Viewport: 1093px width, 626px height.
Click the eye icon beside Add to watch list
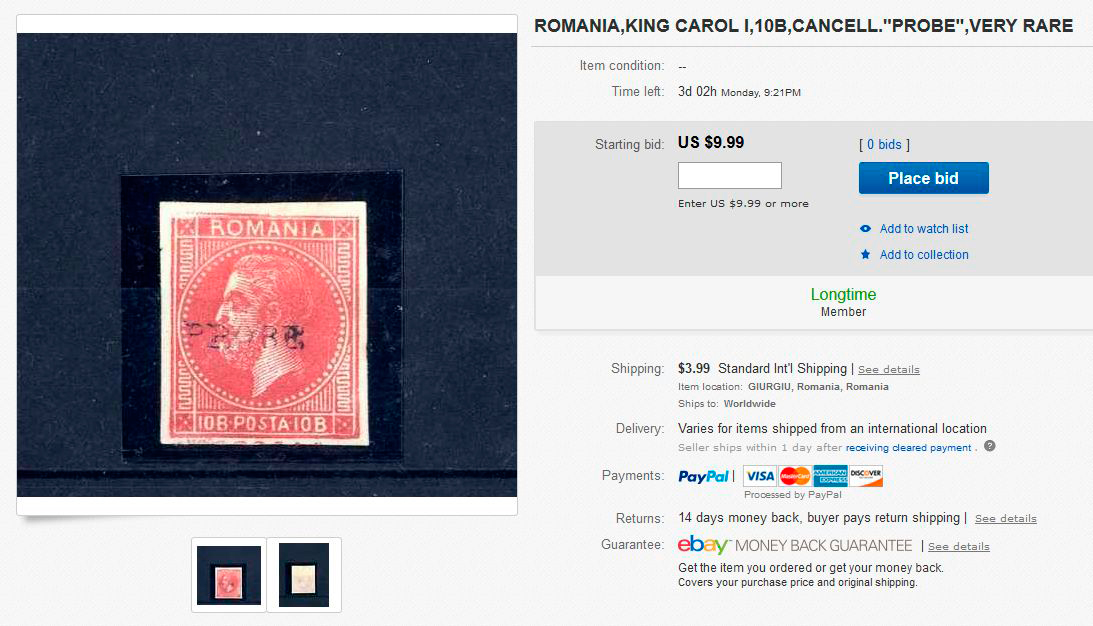(865, 229)
